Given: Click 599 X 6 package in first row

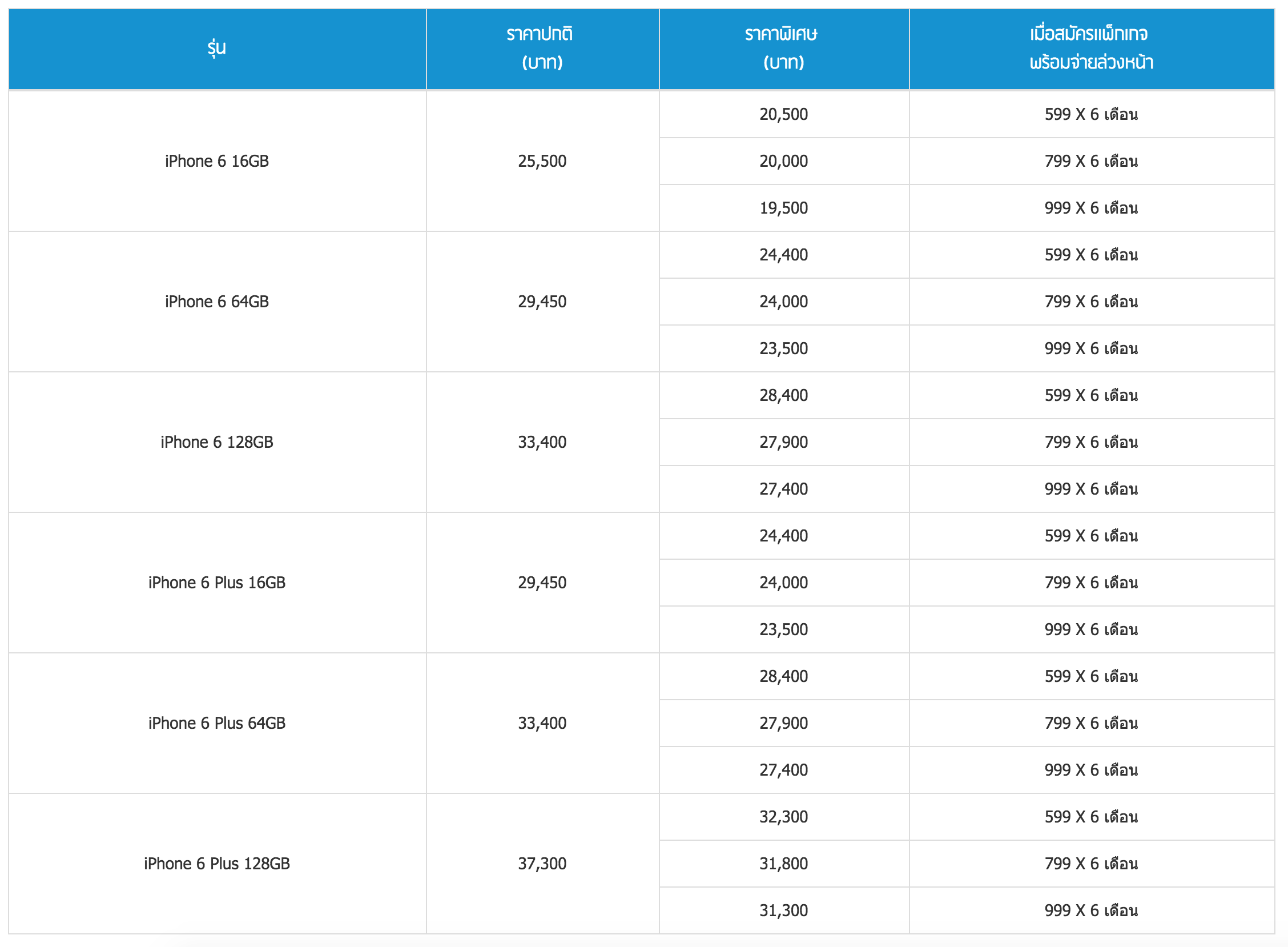Looking at the screenshot, I should (1091, 114).
